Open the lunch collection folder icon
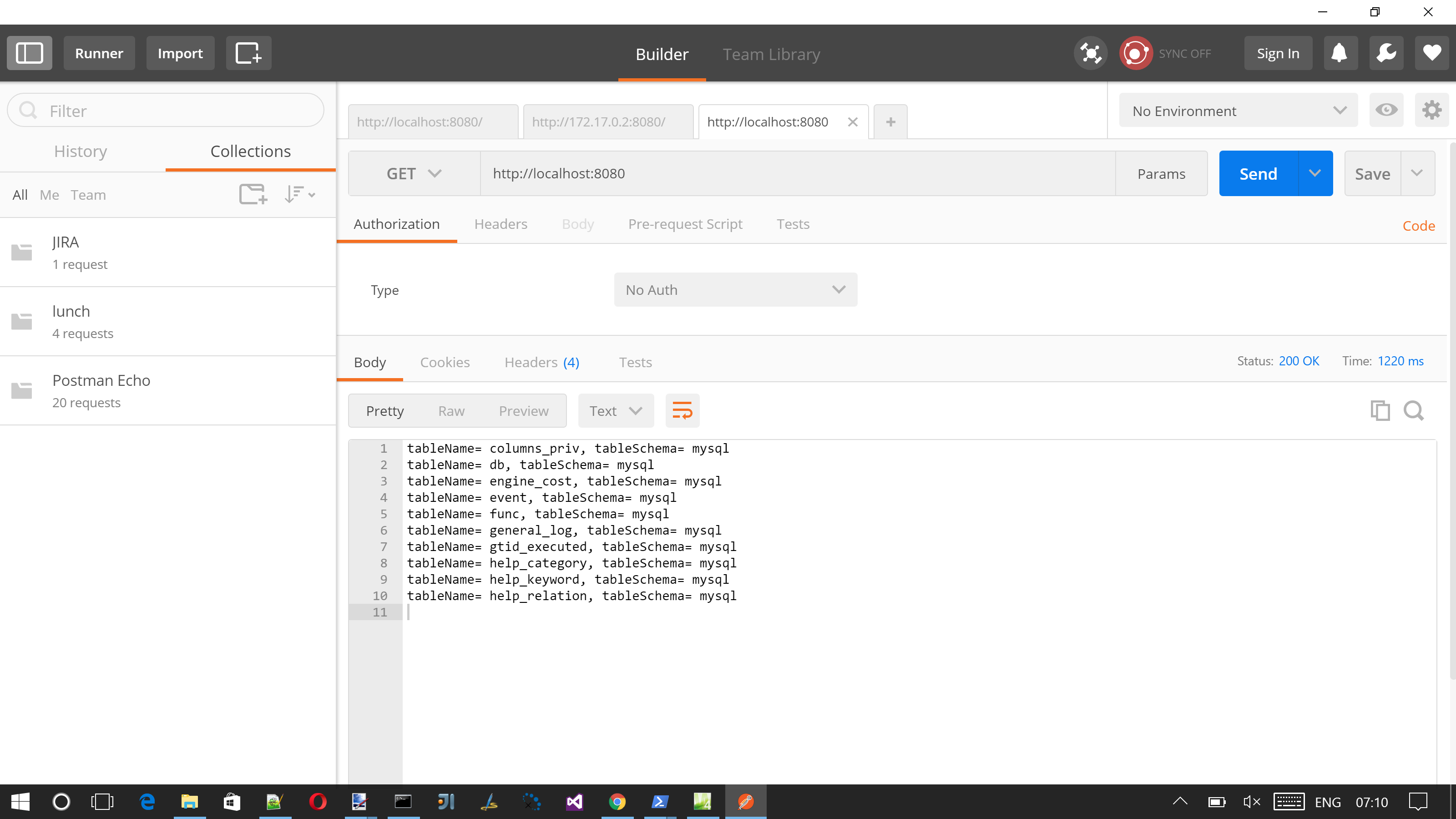Viewport: 1456px width, 819px height. (22, 322)
